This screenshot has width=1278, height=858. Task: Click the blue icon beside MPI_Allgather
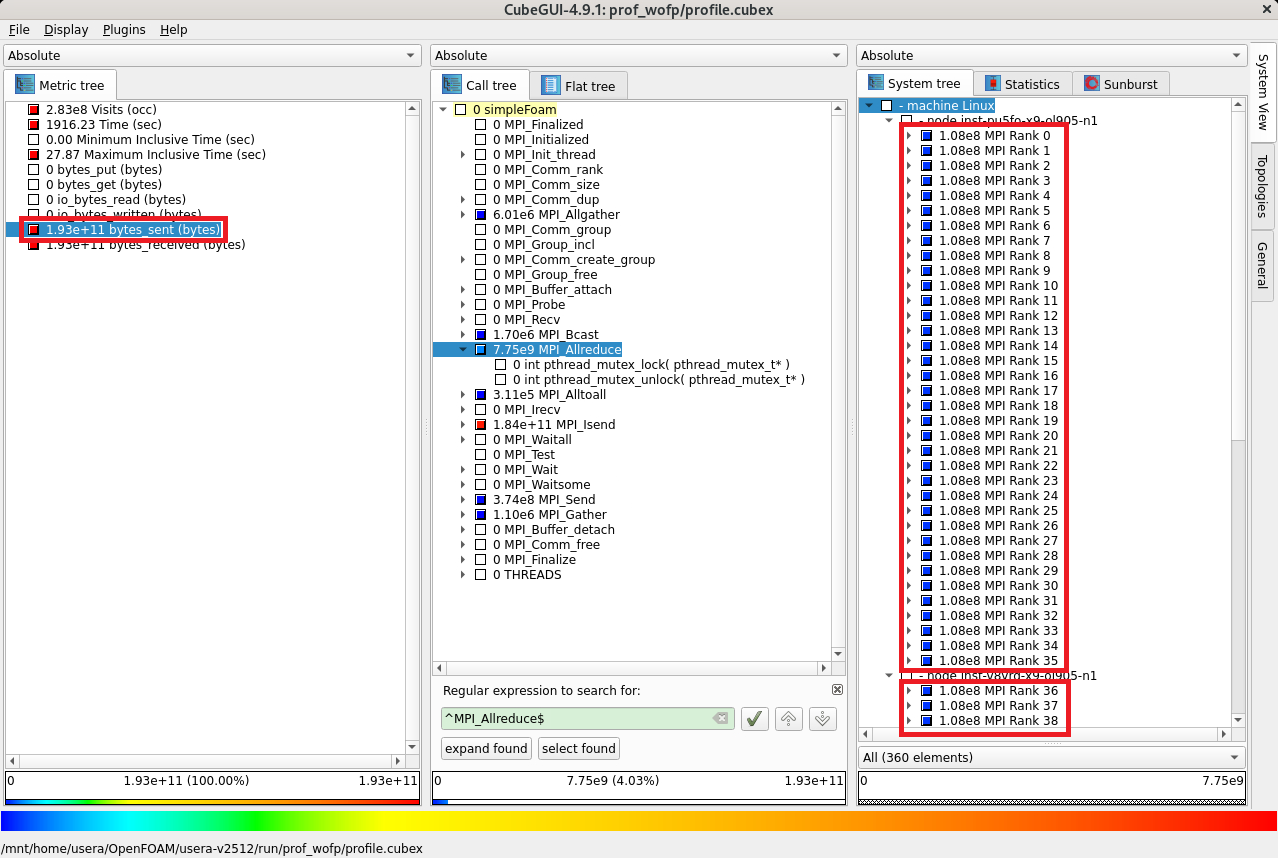pyautogui.click(x=481, y=215)
